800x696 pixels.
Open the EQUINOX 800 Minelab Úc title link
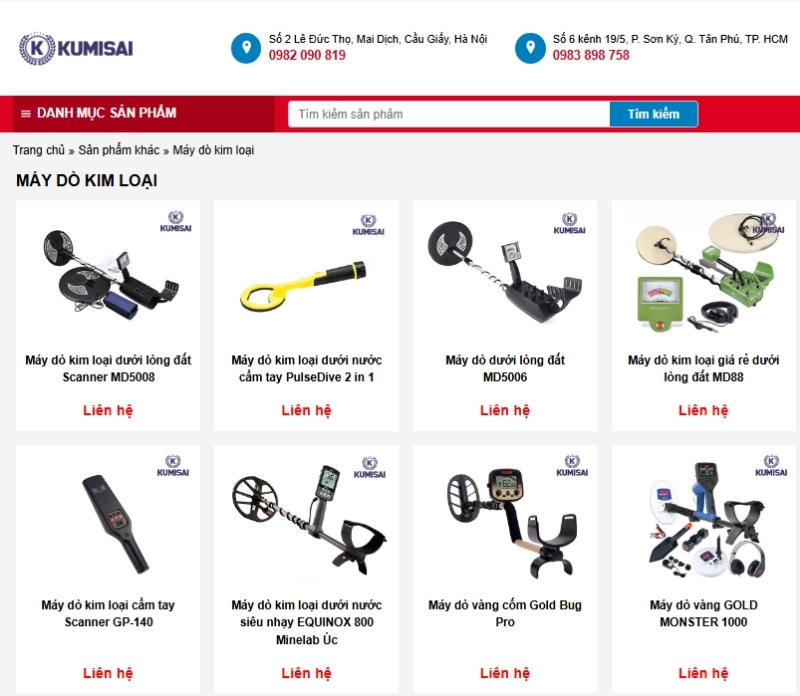tap(307, 622)
